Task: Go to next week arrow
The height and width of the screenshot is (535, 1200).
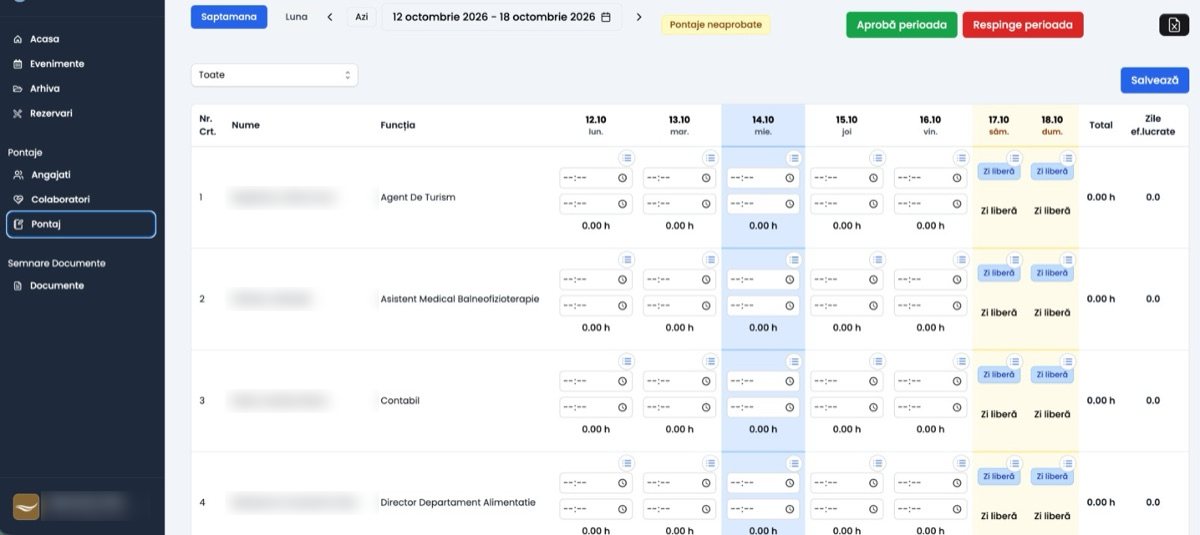Action: [x=639, y=17]
